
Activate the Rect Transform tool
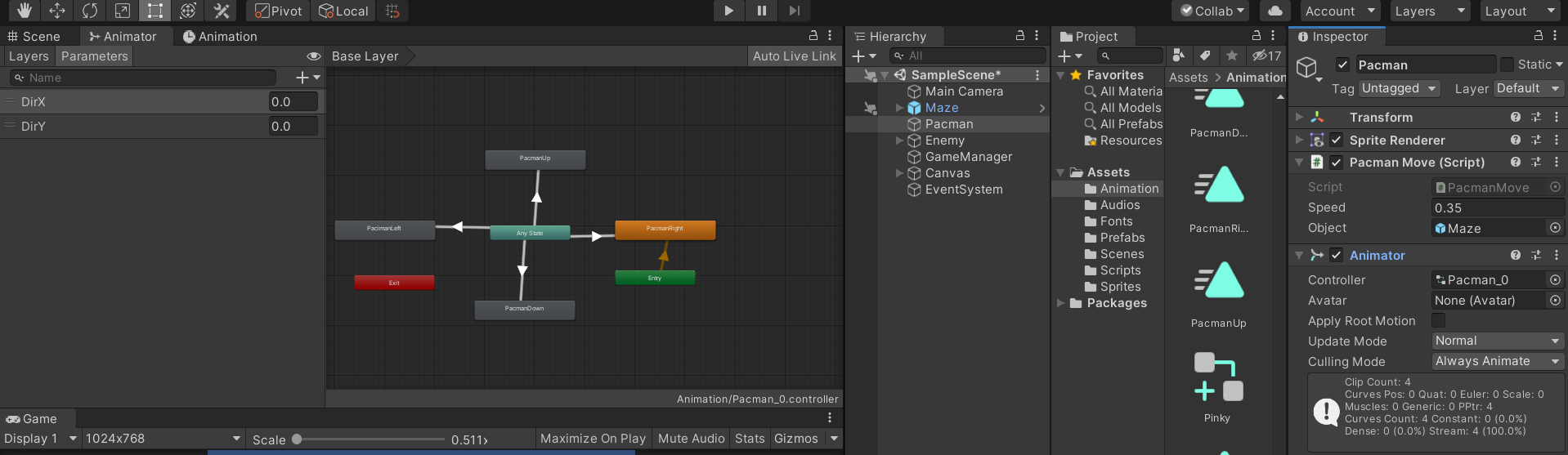click(155, 11)
